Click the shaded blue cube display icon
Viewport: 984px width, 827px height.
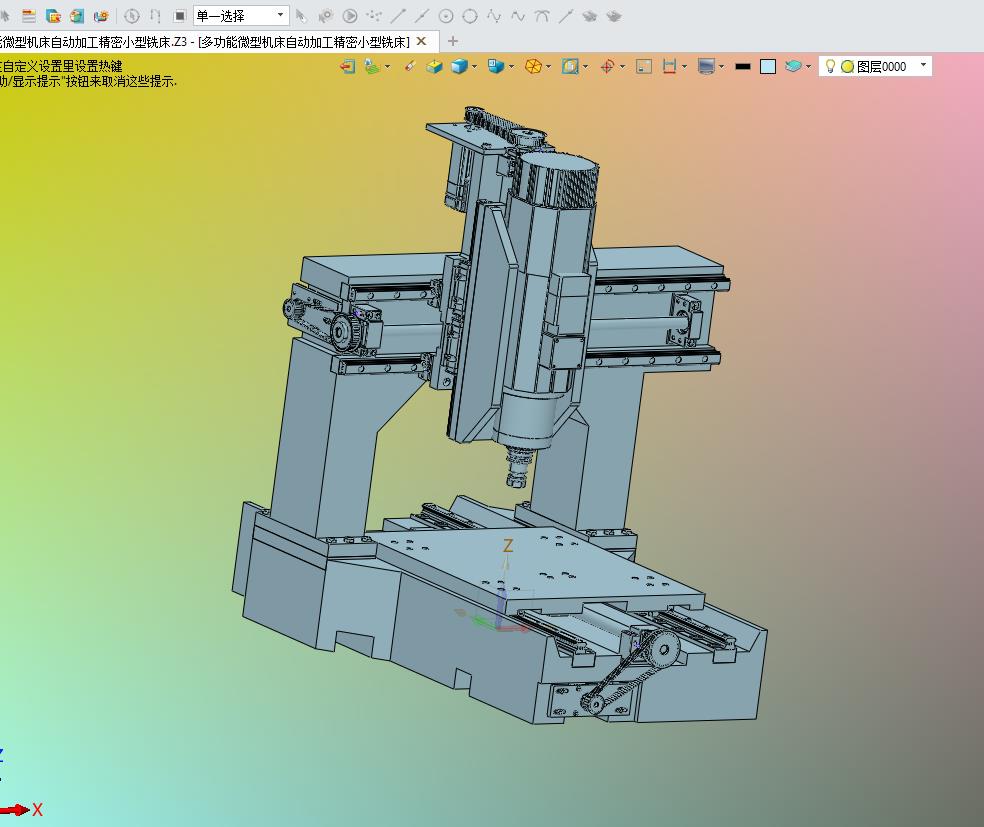click(459, 66)
